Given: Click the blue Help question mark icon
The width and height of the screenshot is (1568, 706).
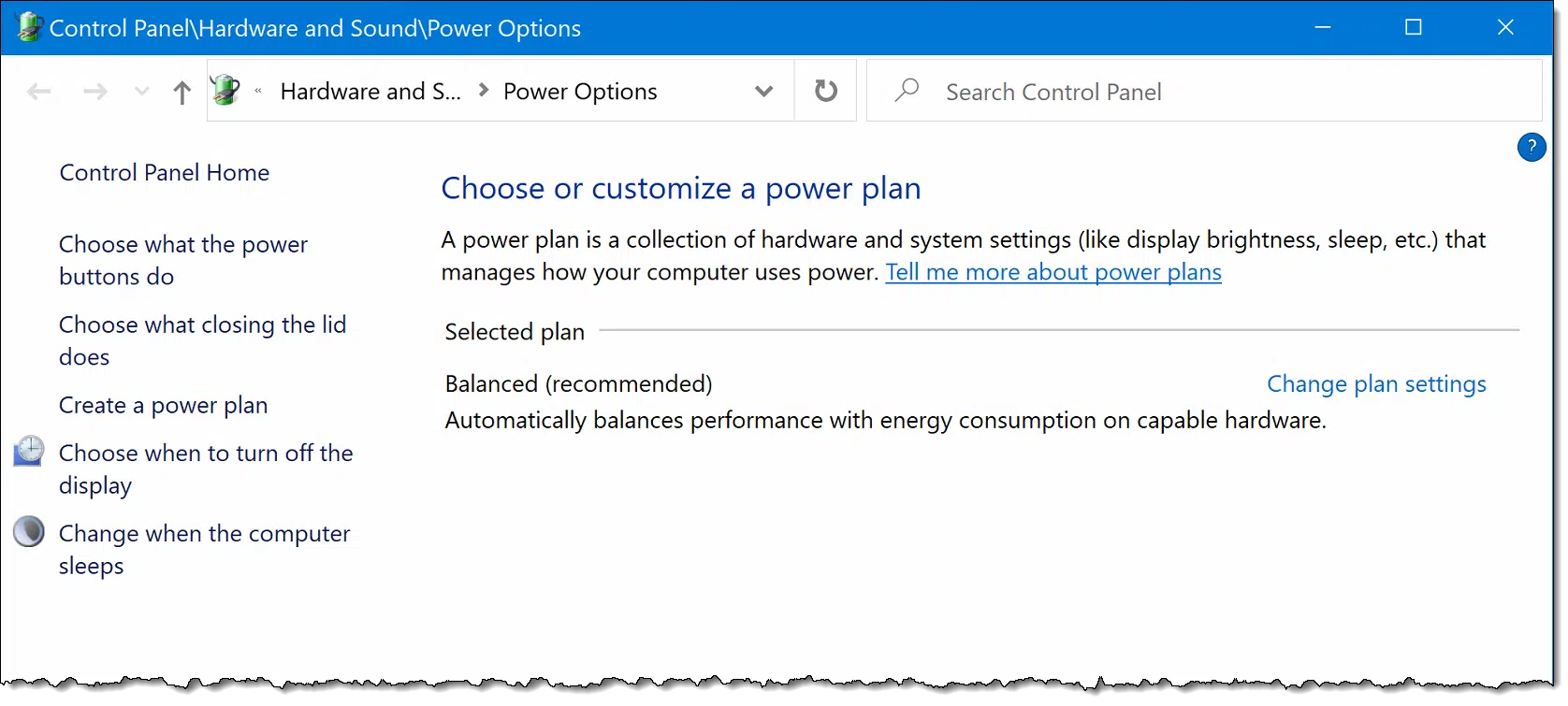Looking at the screenshot, I should click(1532, 147).
